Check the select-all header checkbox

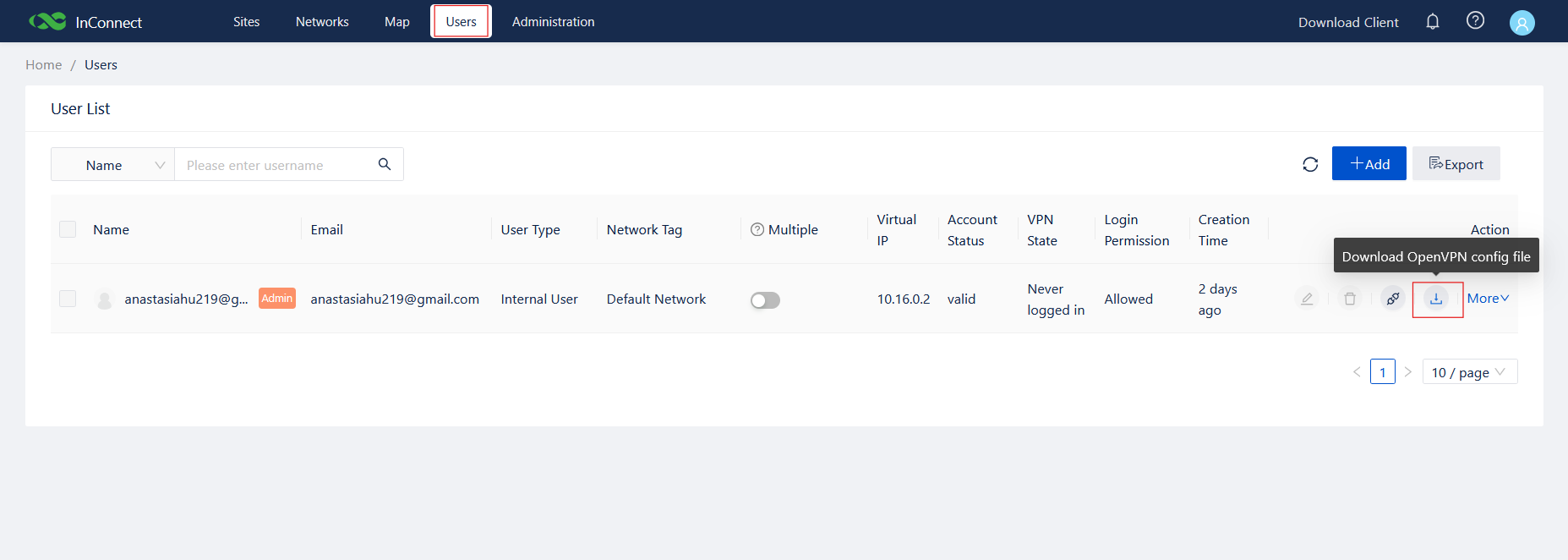pos(68,229)
